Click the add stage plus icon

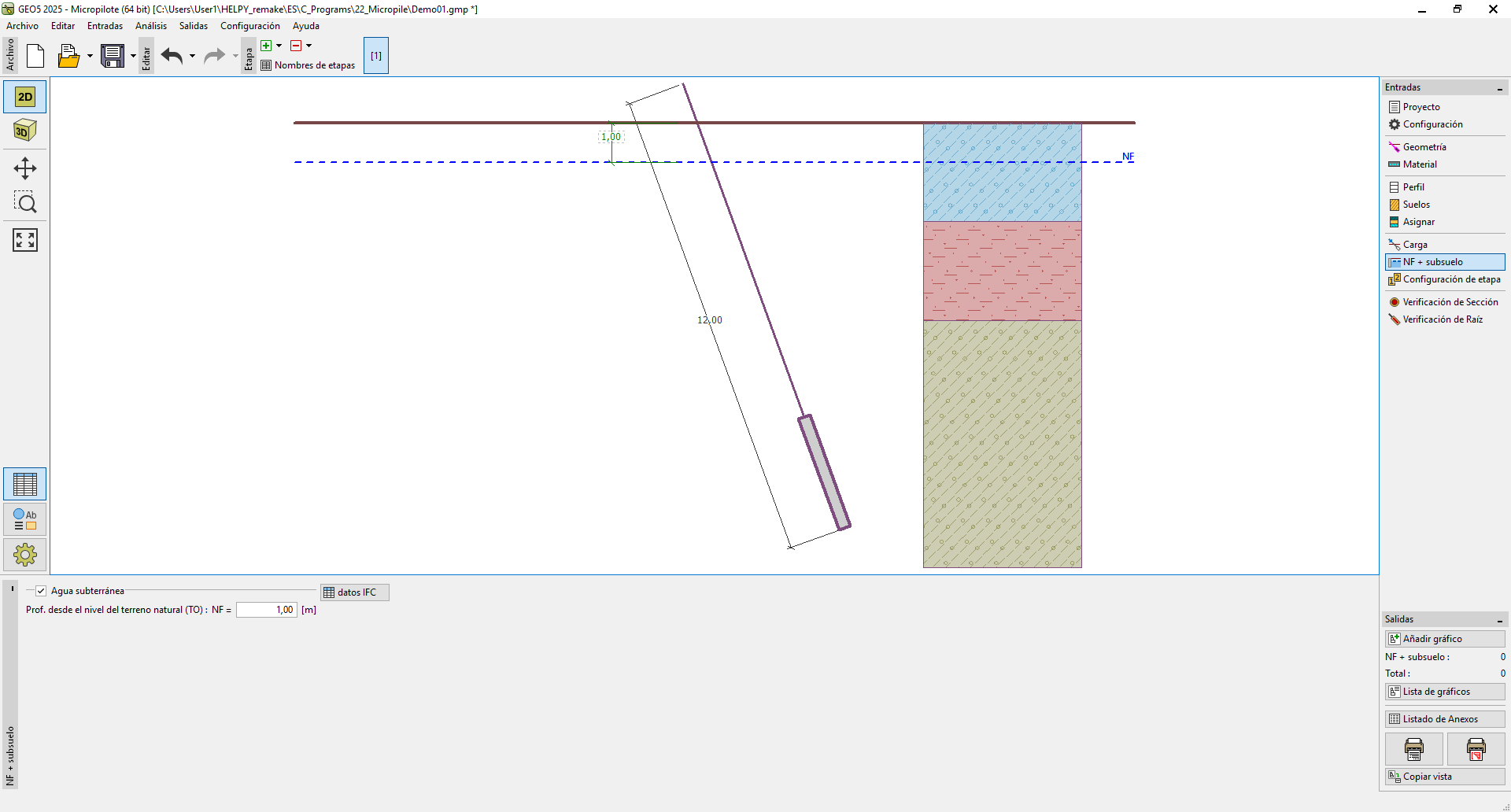point(266,46)
